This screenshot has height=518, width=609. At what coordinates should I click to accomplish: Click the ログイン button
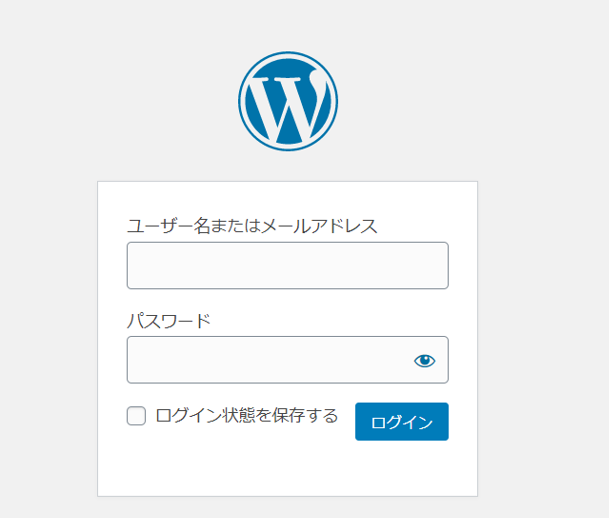(x=402, y=422)
